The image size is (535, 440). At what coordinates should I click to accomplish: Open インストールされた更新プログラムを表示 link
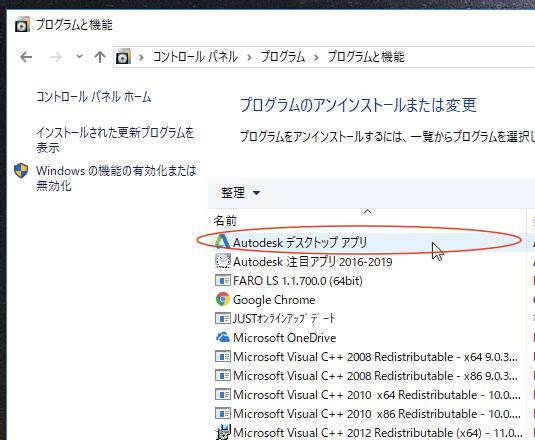tap(115, 140)
